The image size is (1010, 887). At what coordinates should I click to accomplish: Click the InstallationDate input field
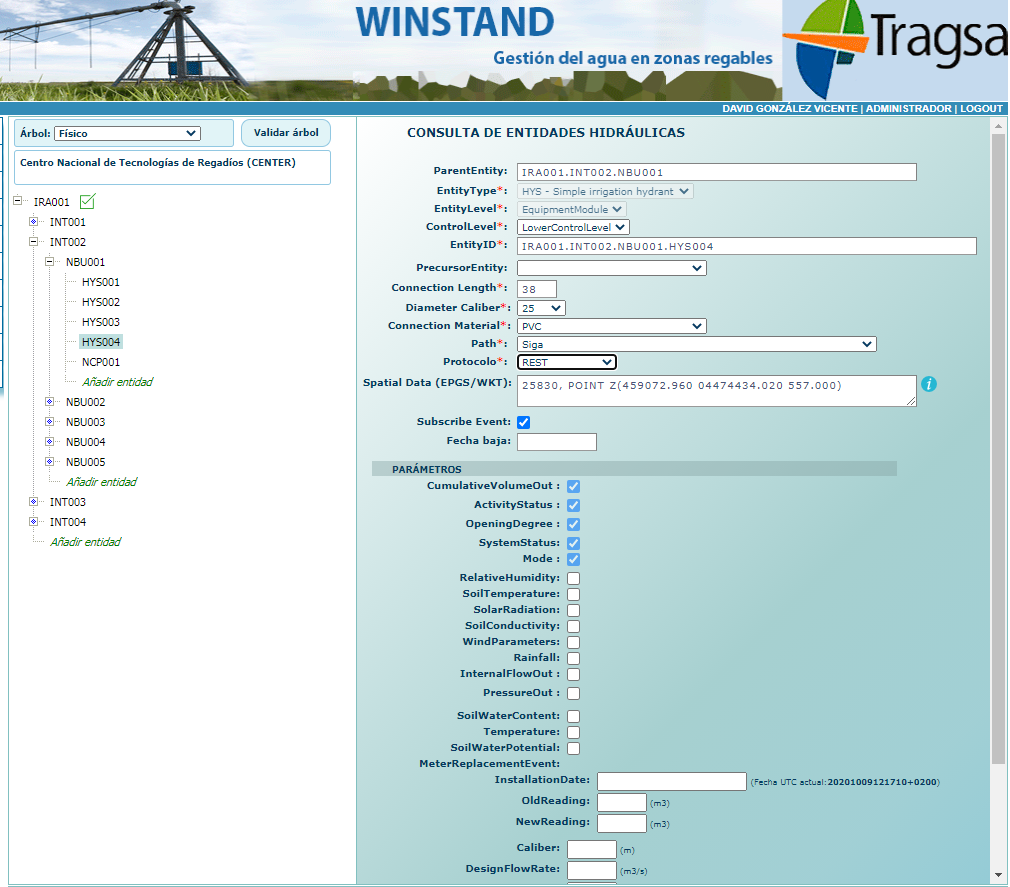point(671,781)
